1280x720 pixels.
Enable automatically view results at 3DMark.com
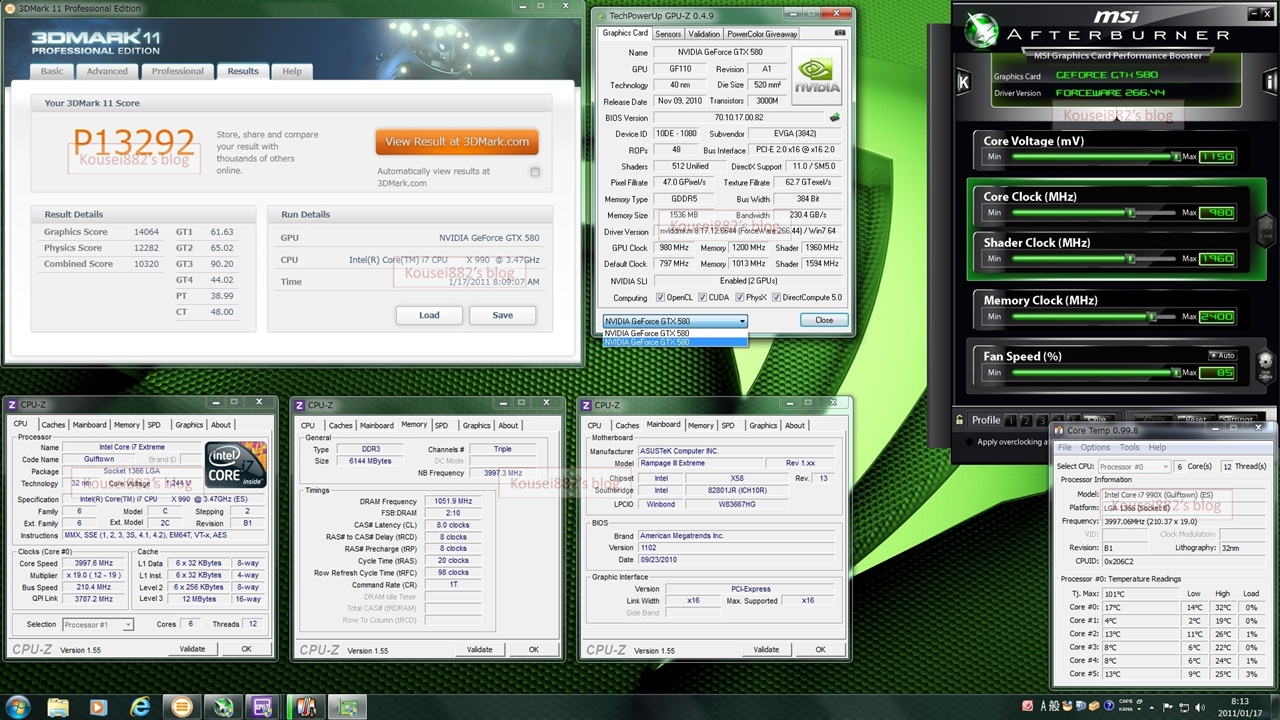click(535, 172)
